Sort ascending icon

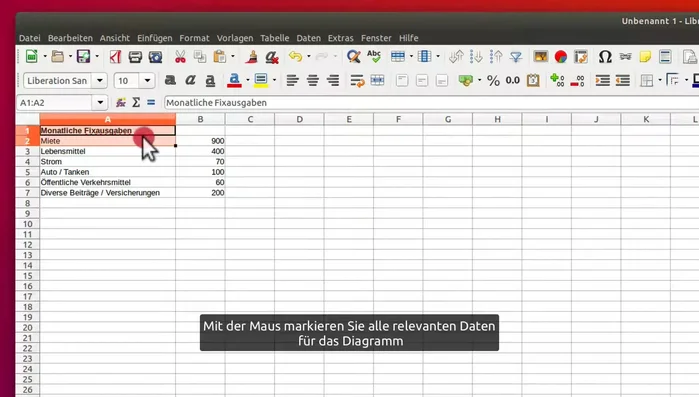pos(476,57)
